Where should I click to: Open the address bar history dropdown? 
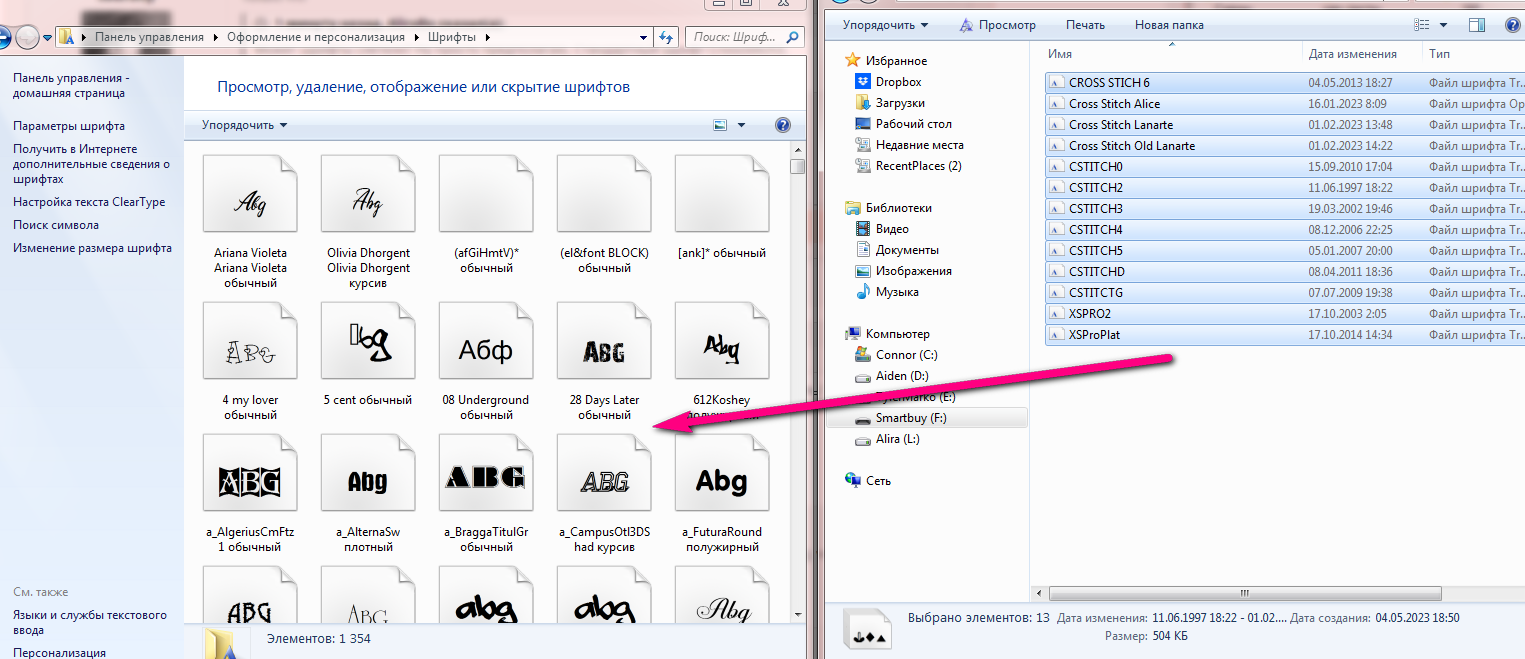(643, 38)
